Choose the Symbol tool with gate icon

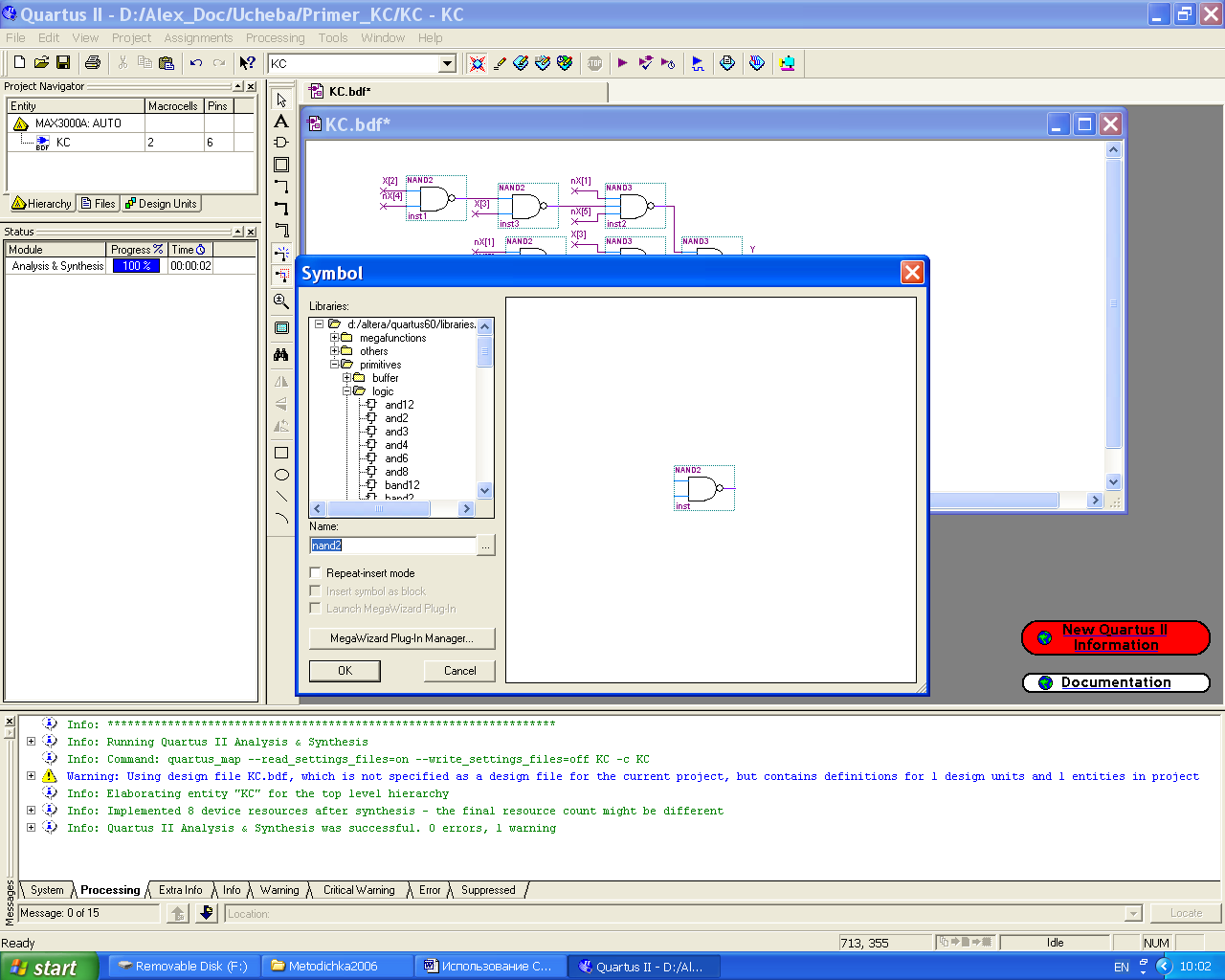click(x=281, y=143)
